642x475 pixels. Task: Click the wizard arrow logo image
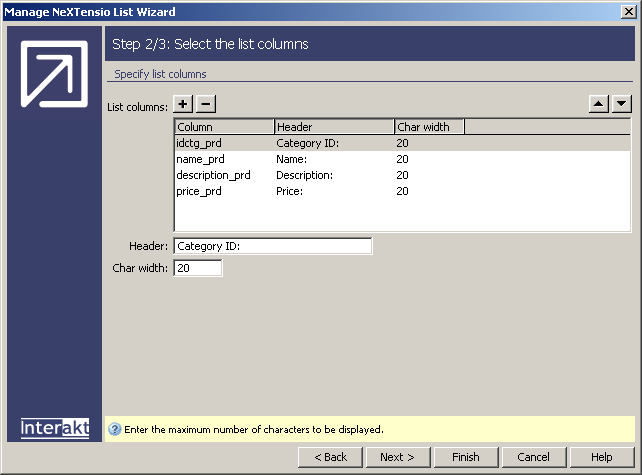[x=55, y=75]
